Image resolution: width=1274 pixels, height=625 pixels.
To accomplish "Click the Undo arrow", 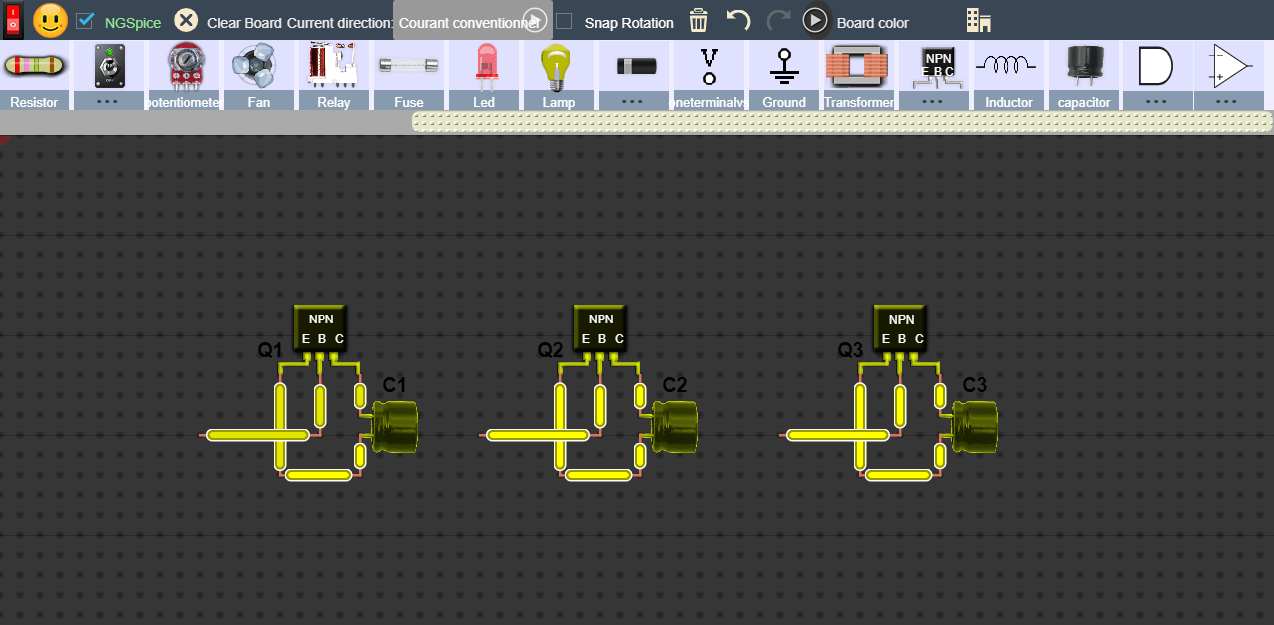I will click(x=738, y=20).
